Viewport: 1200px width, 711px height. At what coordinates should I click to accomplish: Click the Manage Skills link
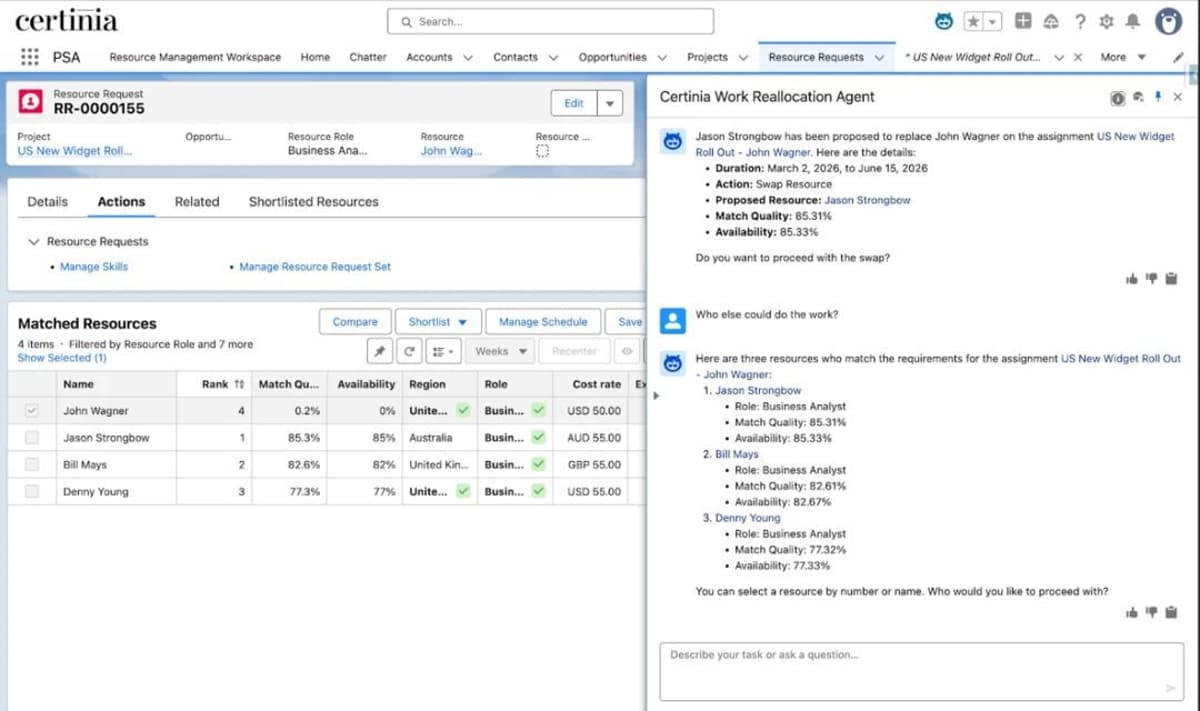point(93,266)
